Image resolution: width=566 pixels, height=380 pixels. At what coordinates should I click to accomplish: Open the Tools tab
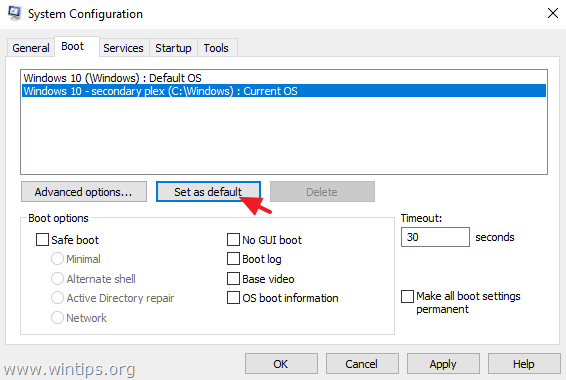point(216,48)
